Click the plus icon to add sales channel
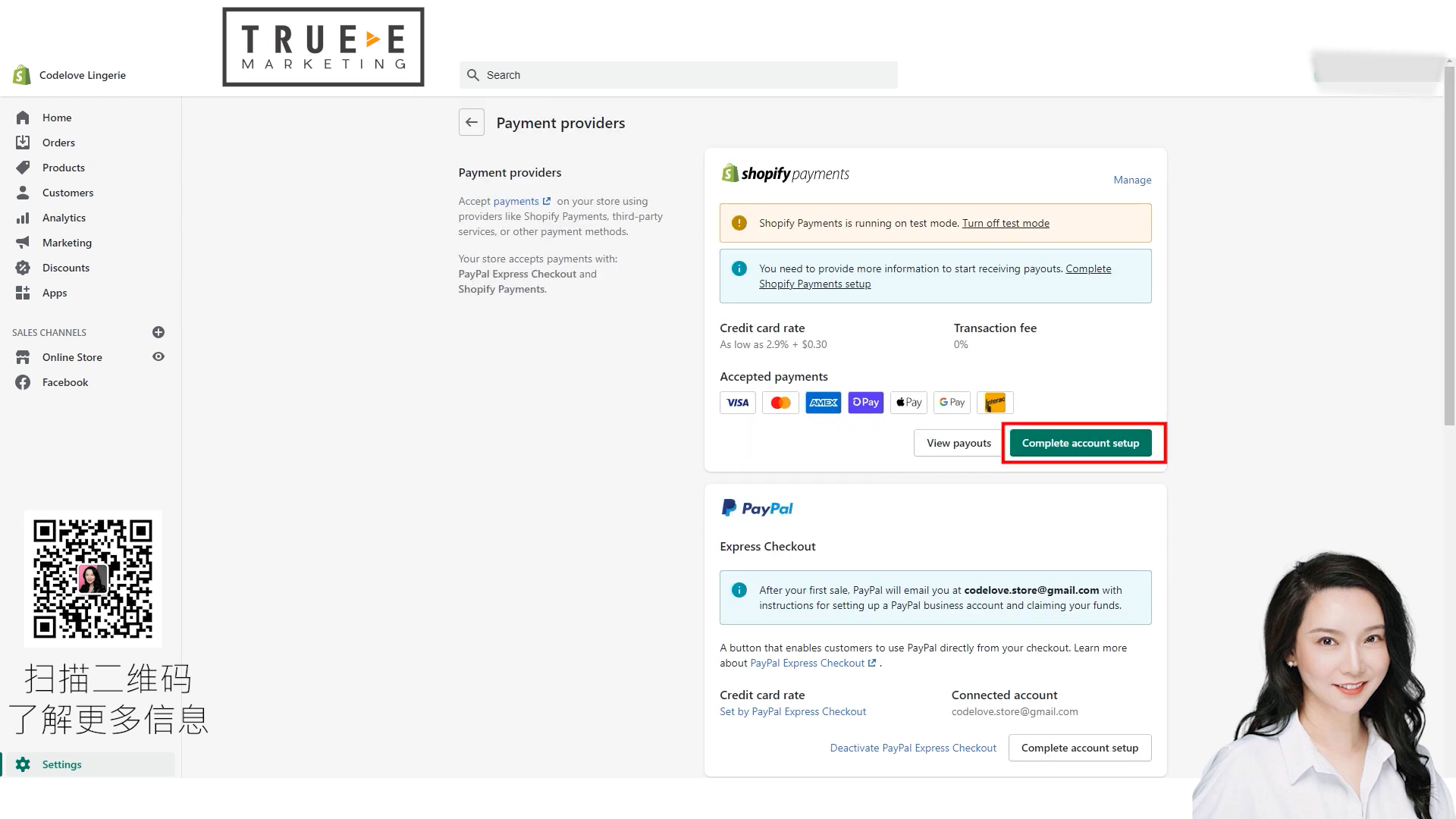Viewport: 1456px width, 819px height. click(158, 332)
